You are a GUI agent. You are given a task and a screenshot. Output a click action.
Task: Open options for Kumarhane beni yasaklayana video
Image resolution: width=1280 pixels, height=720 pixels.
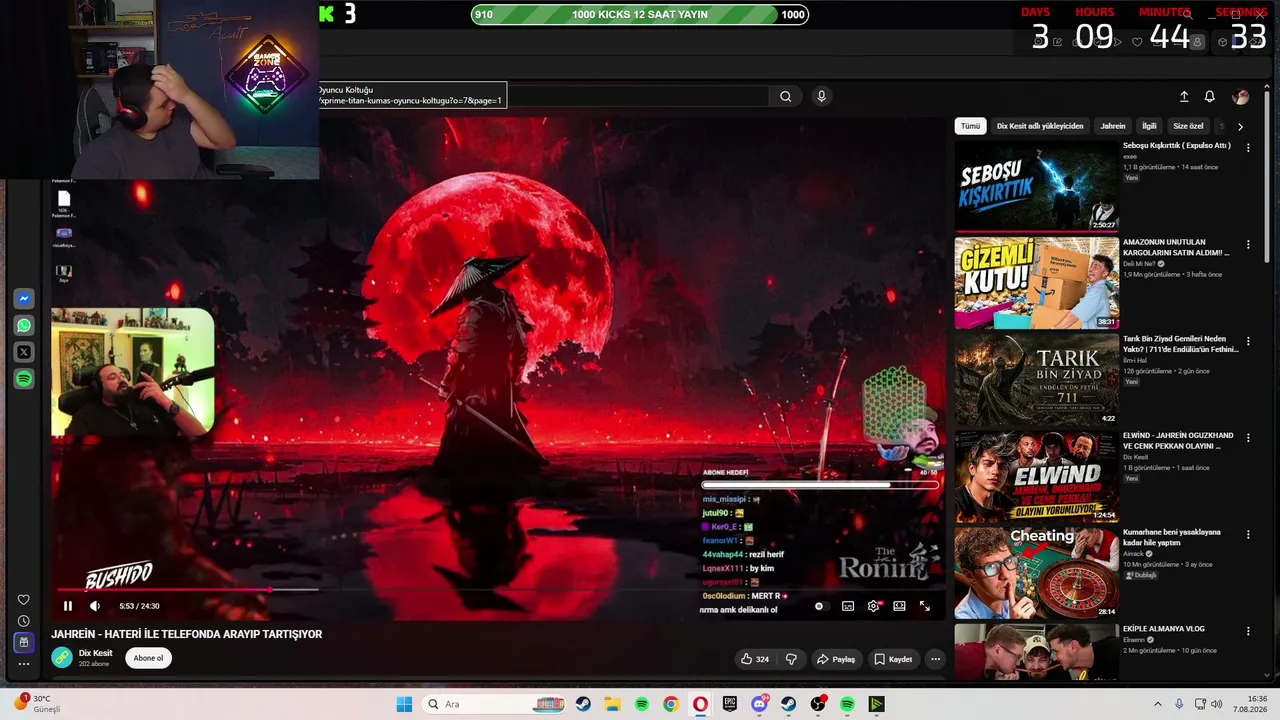(x=1248, y=534)
